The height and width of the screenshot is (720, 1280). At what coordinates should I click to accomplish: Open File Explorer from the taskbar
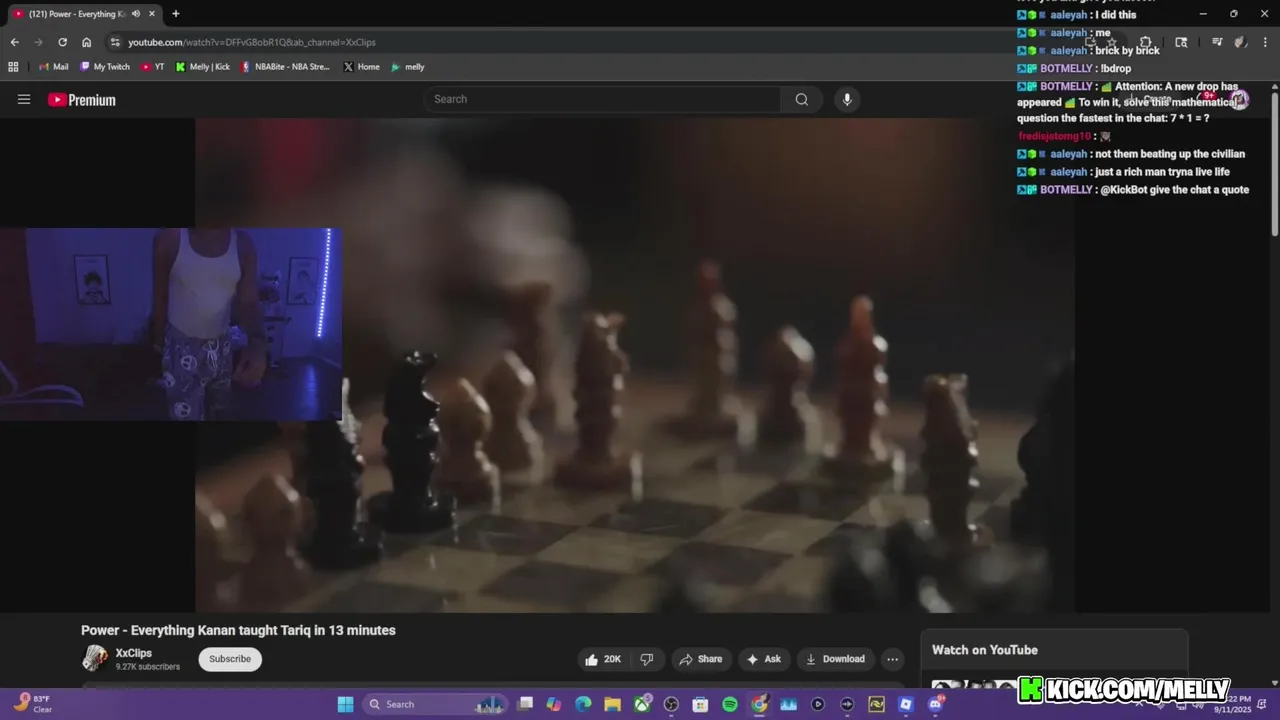click(612, 704)
